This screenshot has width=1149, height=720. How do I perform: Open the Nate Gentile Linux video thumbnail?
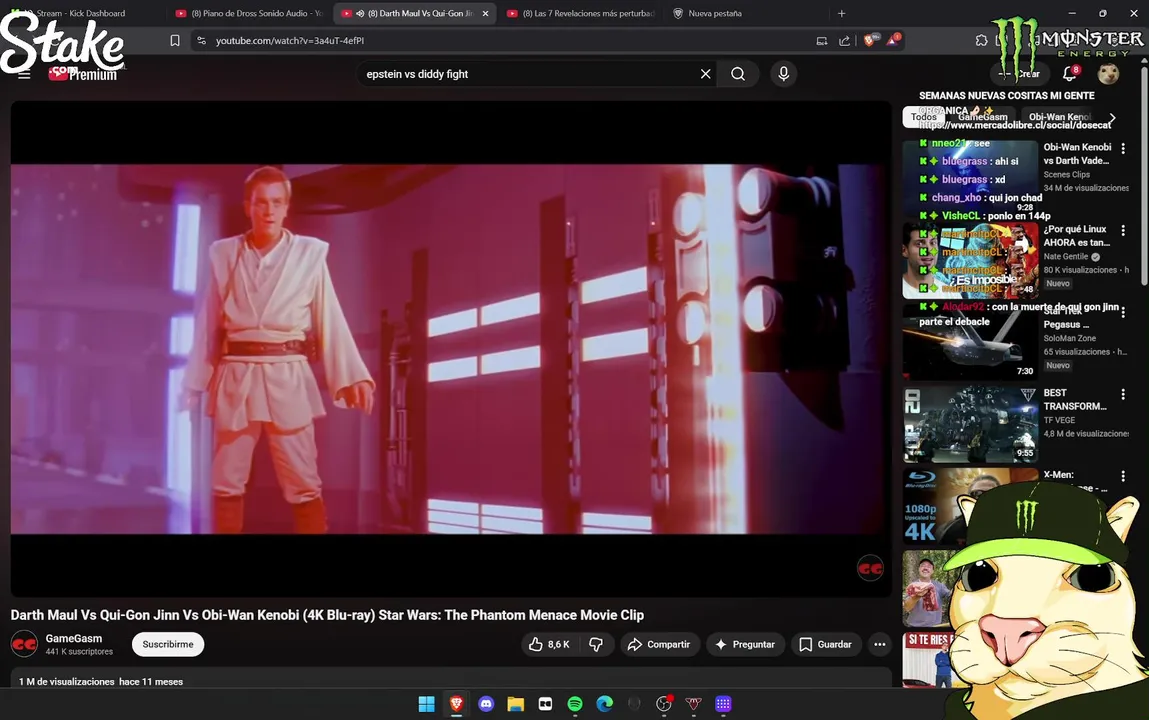click(x=970, y=260)
